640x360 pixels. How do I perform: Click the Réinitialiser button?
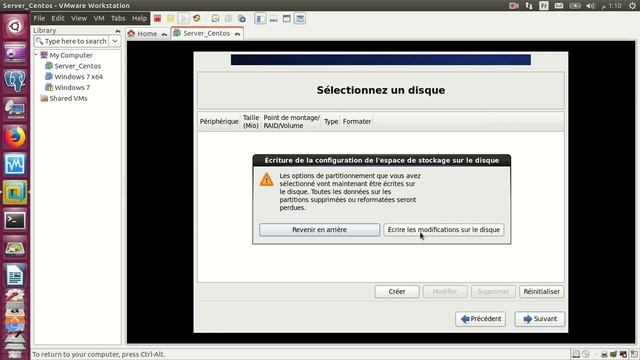pos(542,292)
